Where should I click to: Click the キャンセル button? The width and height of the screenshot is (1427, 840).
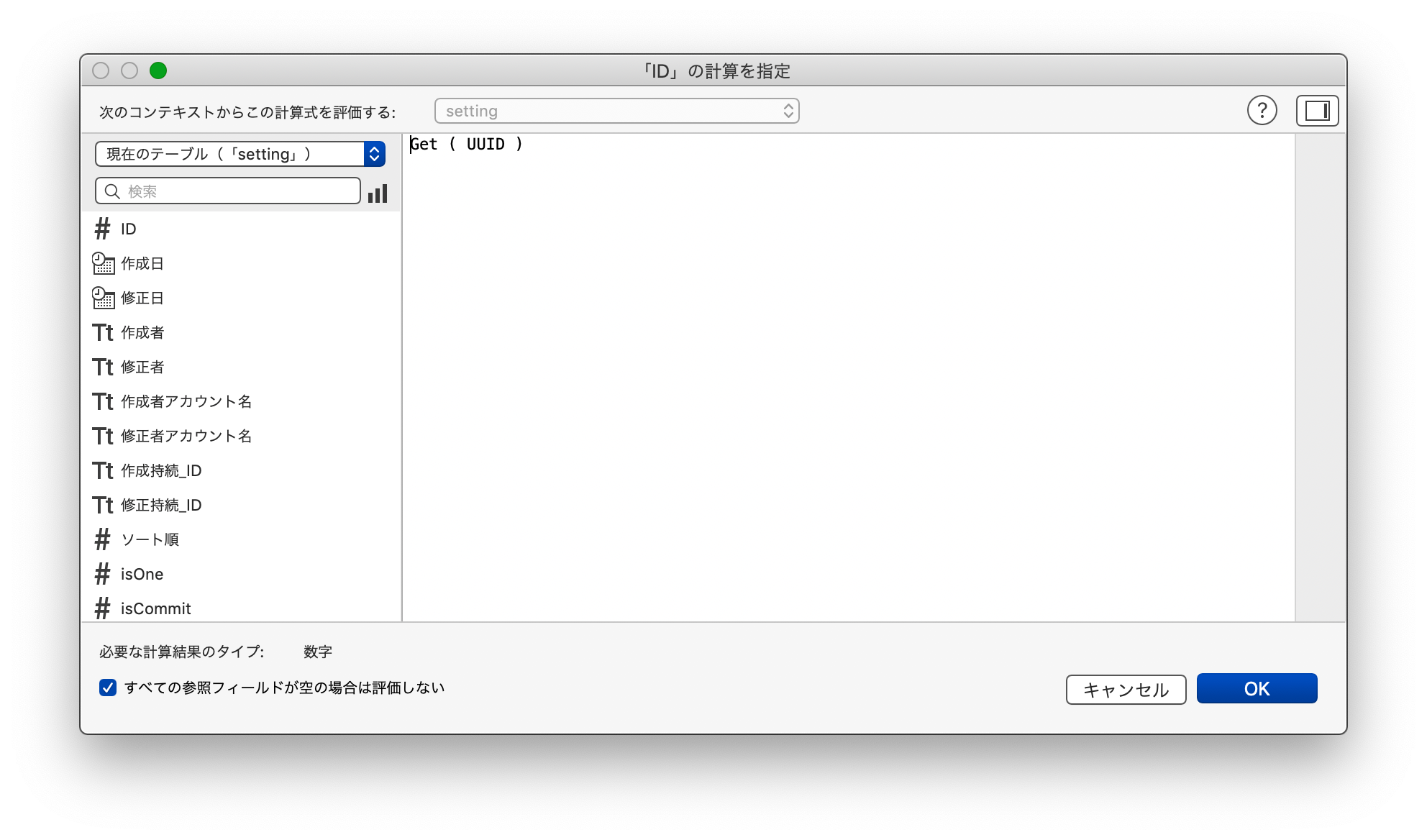1126,688
